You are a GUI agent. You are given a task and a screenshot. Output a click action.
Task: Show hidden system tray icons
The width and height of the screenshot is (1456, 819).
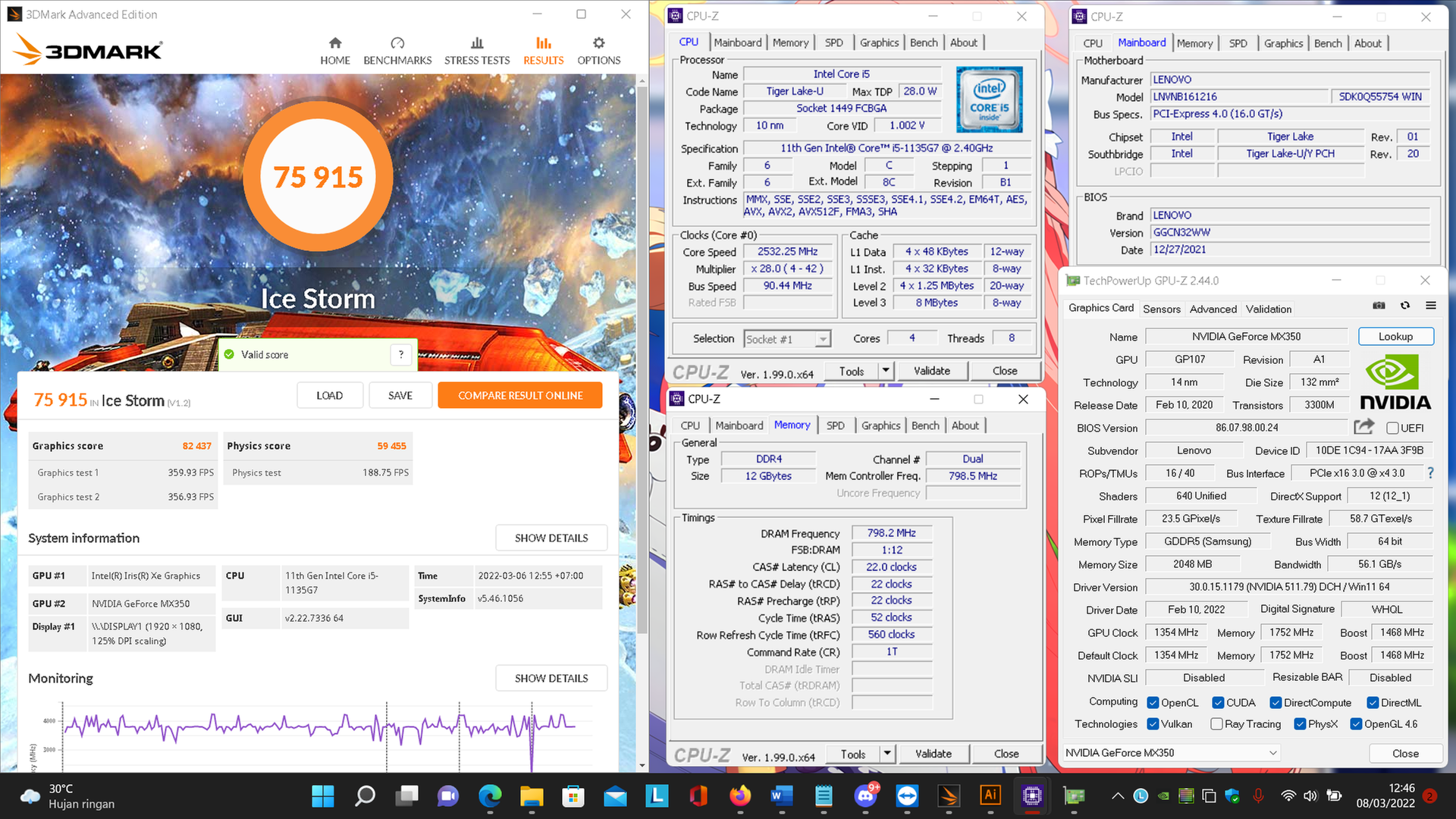1117,795
